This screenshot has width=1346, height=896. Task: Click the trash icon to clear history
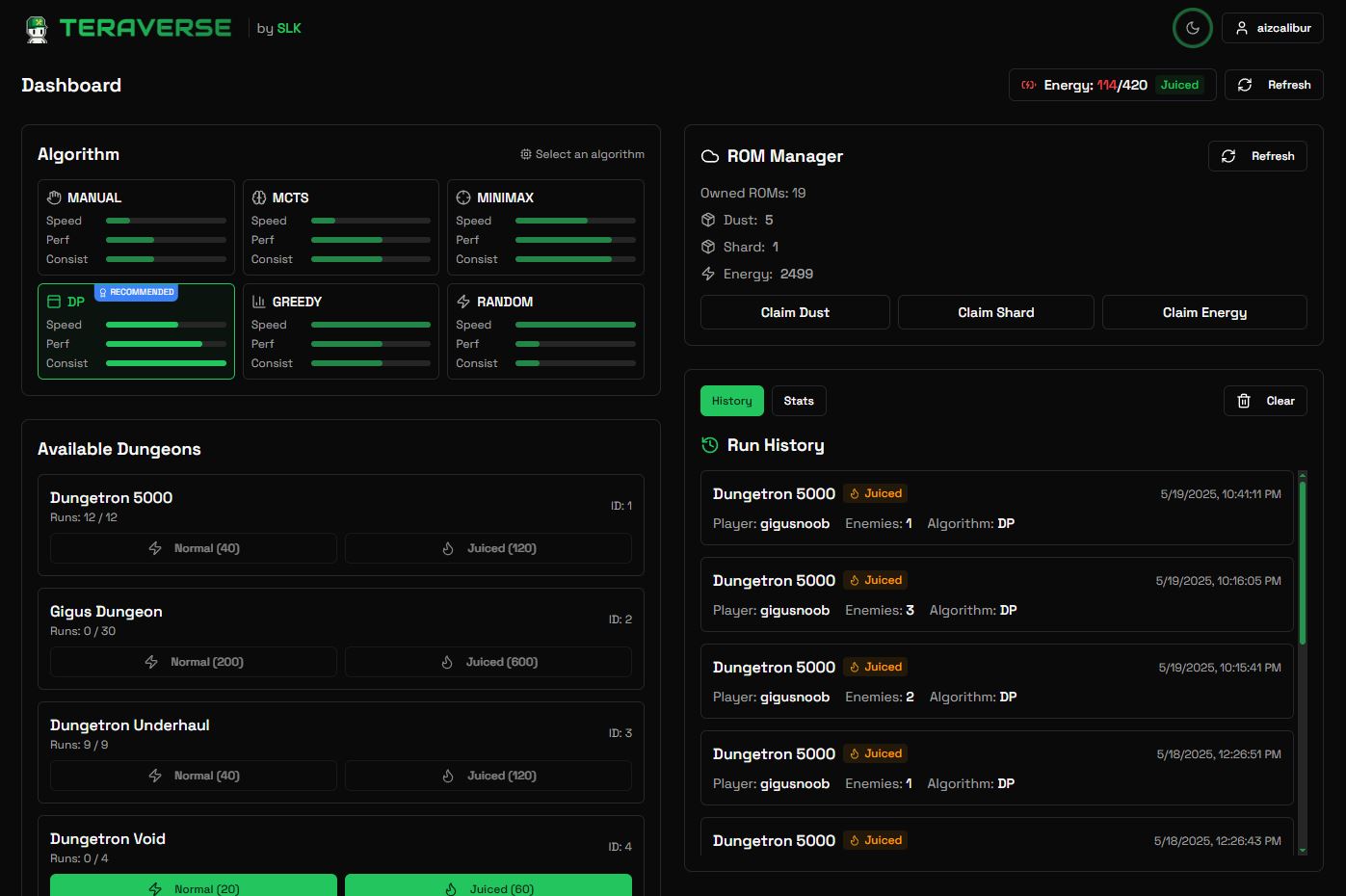pos(1244,401)
